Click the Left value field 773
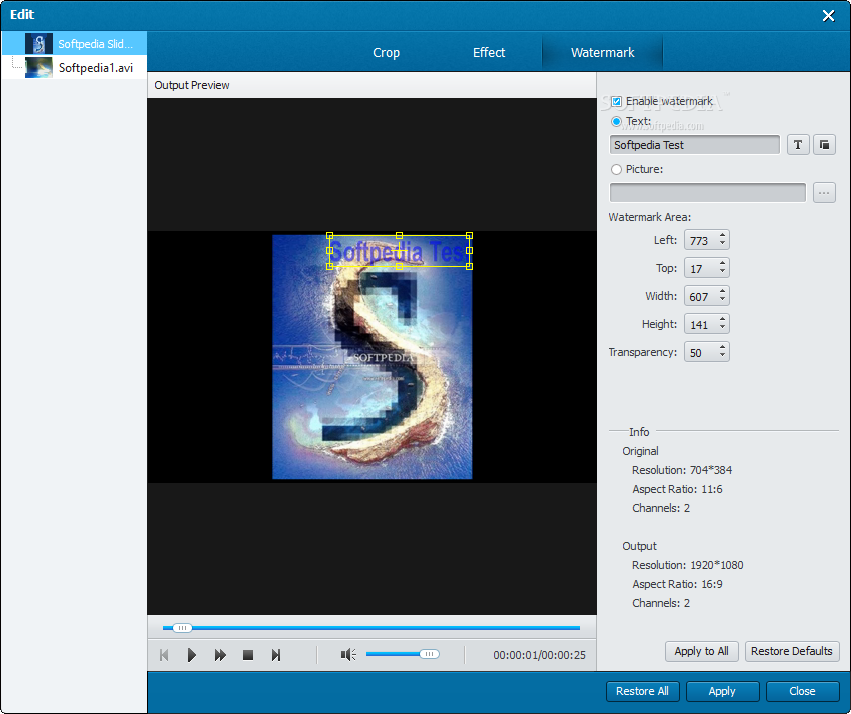 click(701, 240)
